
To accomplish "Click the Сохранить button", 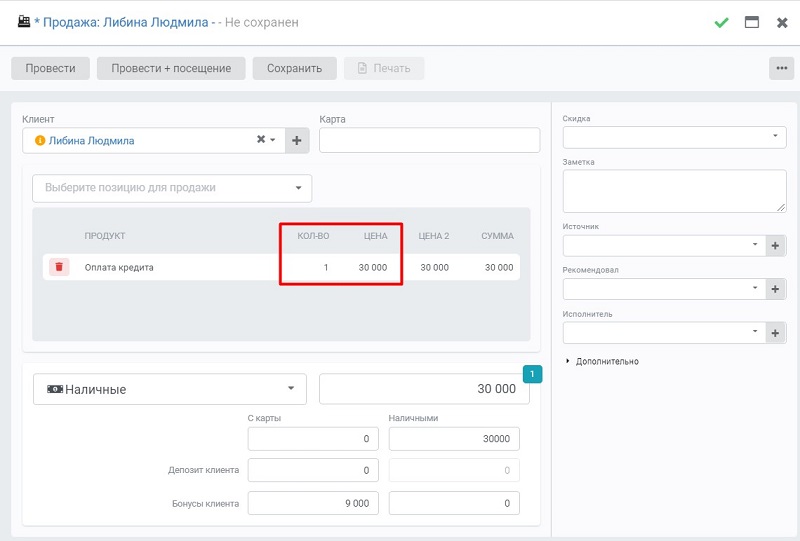I will (294, 68).
